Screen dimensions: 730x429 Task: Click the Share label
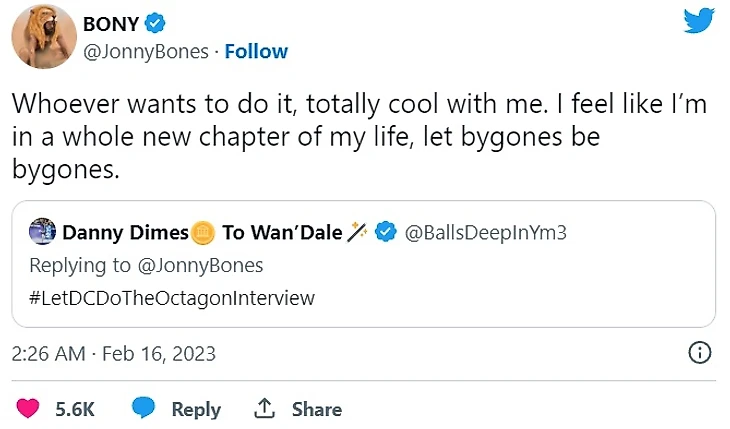point(317,409)
